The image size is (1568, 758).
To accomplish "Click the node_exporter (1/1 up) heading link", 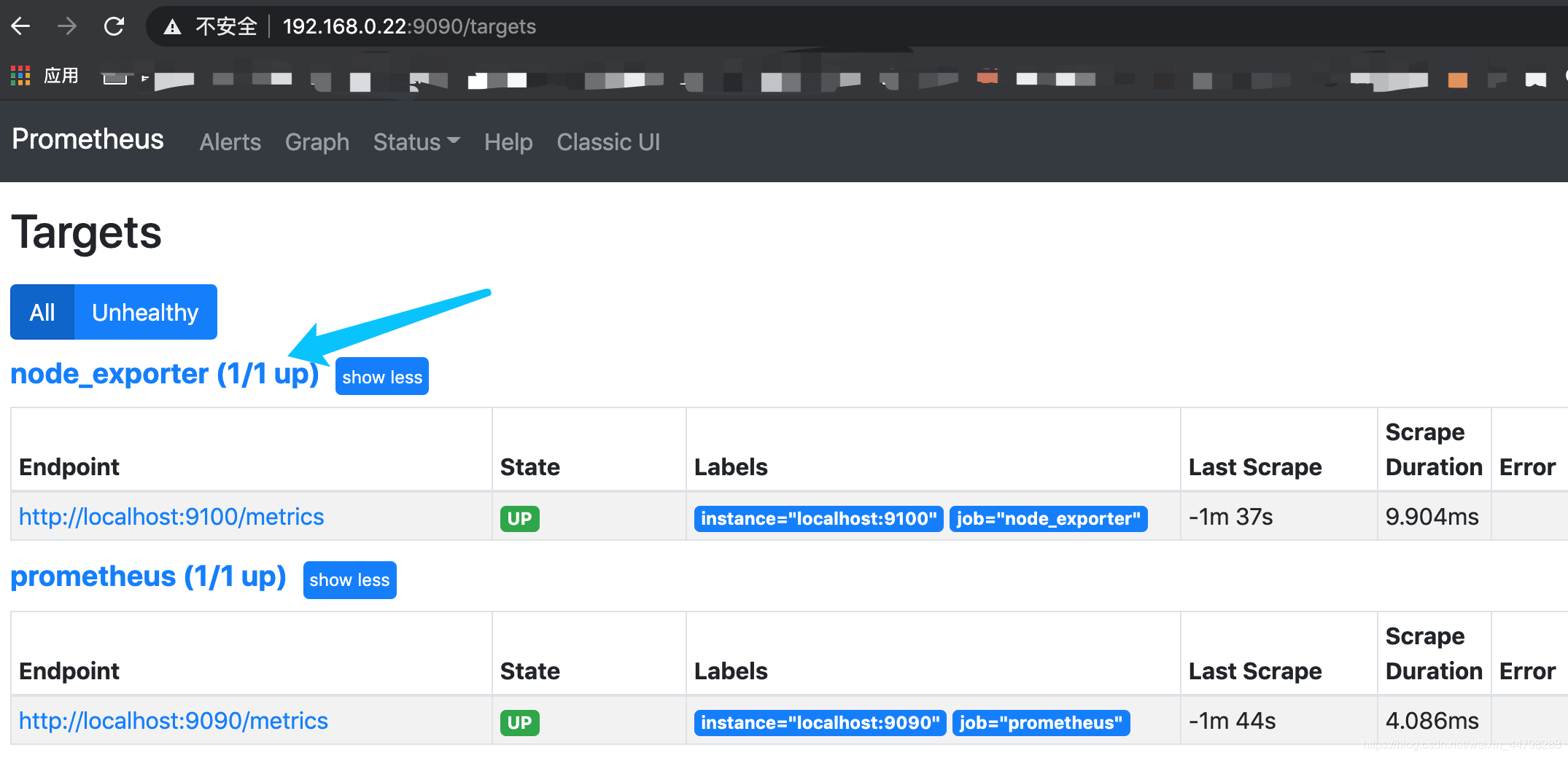I will point(165,374).
